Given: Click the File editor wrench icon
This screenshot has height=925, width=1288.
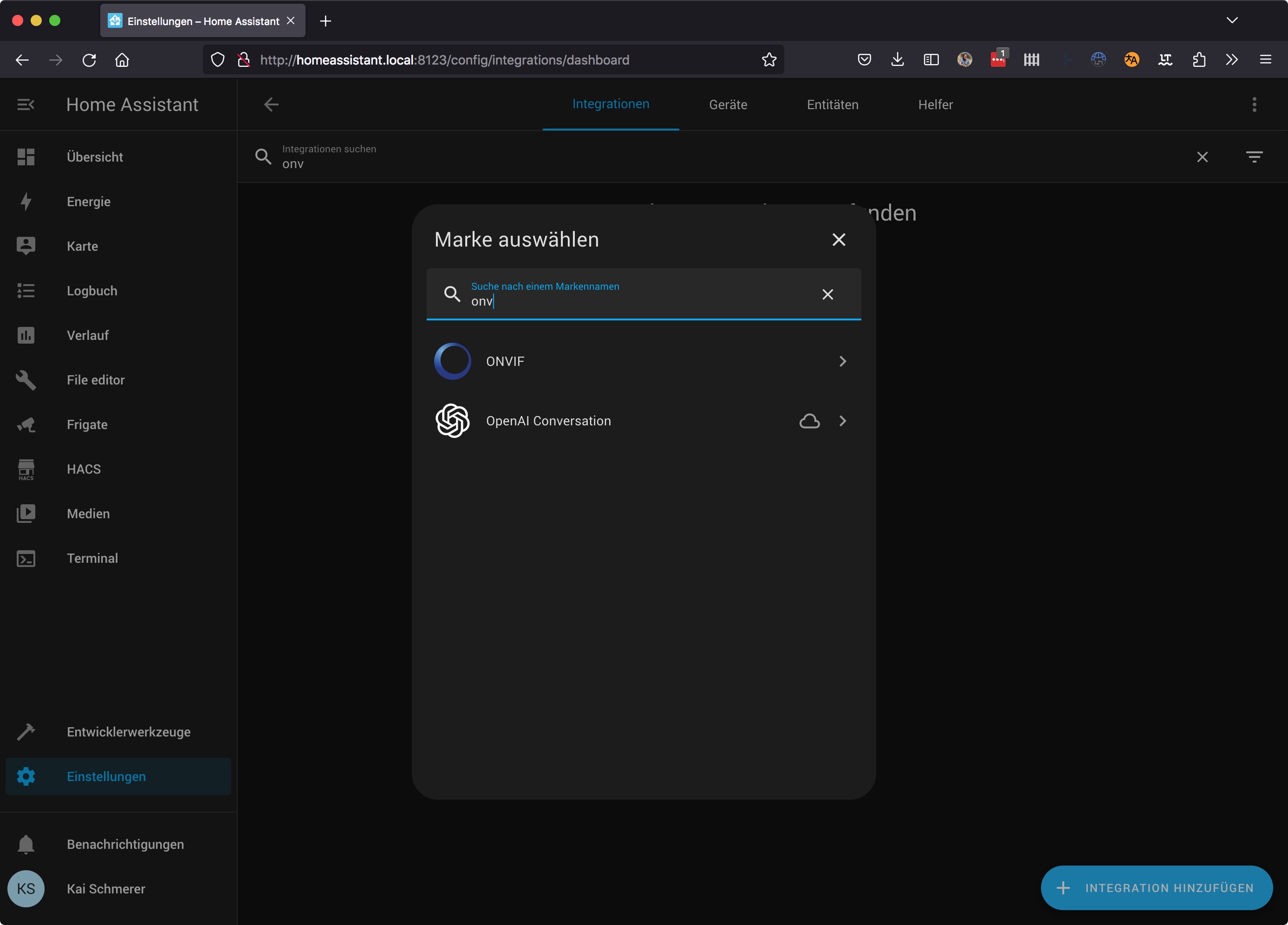Looking at the screenshot, I should pyautogui.click(x=26, y=380).
